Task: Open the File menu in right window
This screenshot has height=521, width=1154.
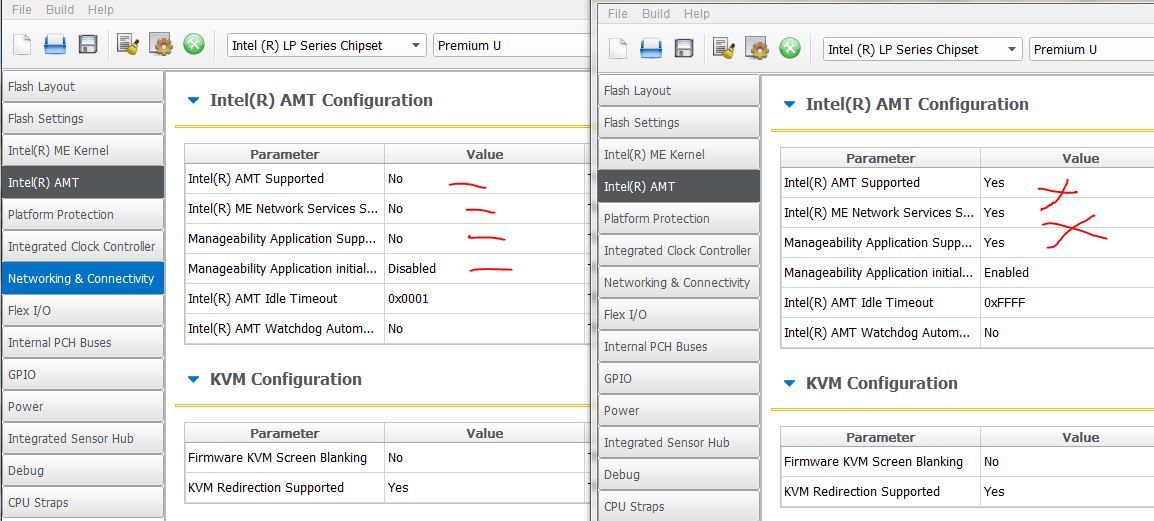Action: (x=618, y=13)
